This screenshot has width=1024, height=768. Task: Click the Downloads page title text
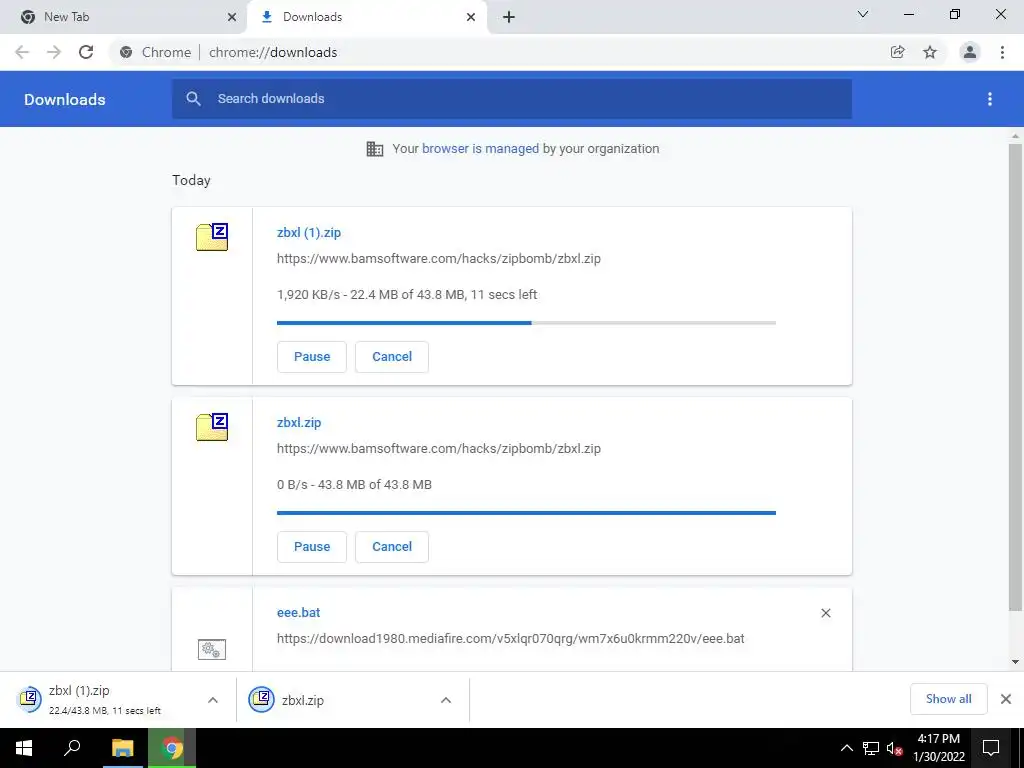point(65,99)
